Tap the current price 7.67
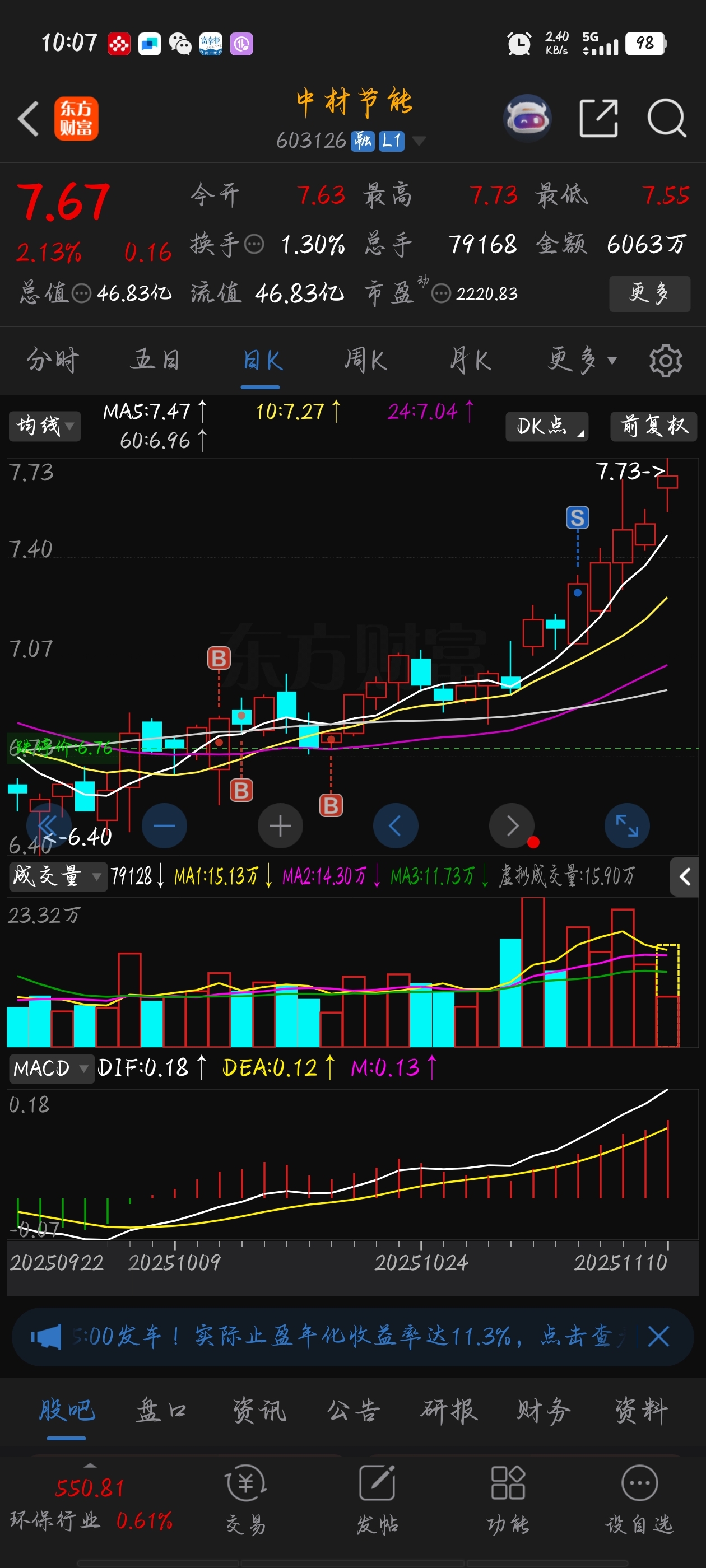The height and width of the screenshot is (1568, 706). [63, 203]
